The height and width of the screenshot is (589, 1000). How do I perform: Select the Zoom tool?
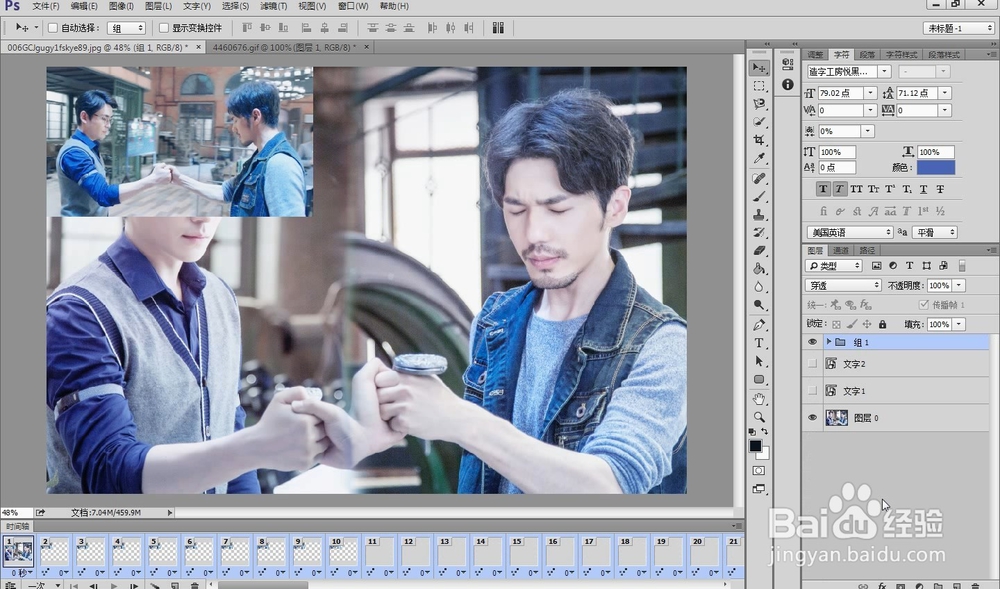click(758, 417)
